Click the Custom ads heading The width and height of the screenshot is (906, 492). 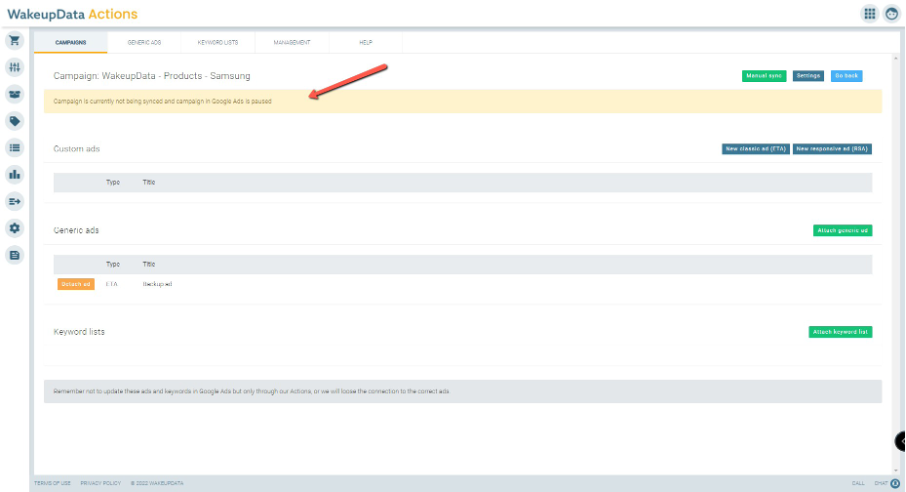[76, 149]
